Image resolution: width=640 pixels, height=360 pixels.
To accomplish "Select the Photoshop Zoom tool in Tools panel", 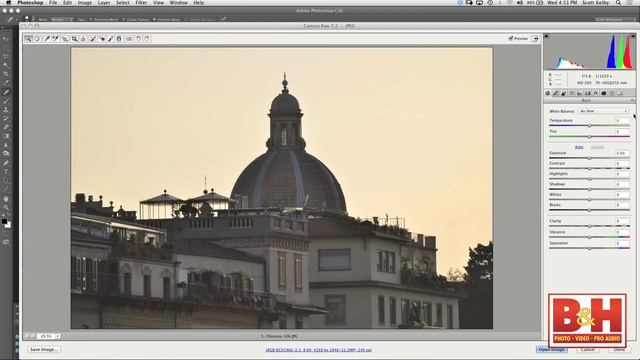I will pyautogui.click(x=6, y=207).
